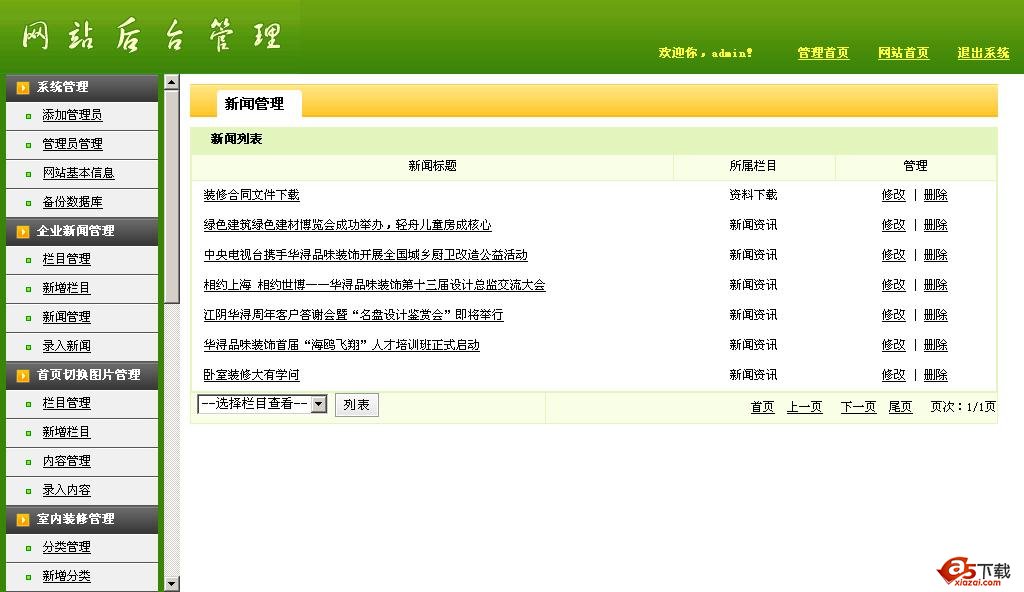Click the 室内装修管理 section arrow icon
1024x592 pixels.
pos(23,519)
